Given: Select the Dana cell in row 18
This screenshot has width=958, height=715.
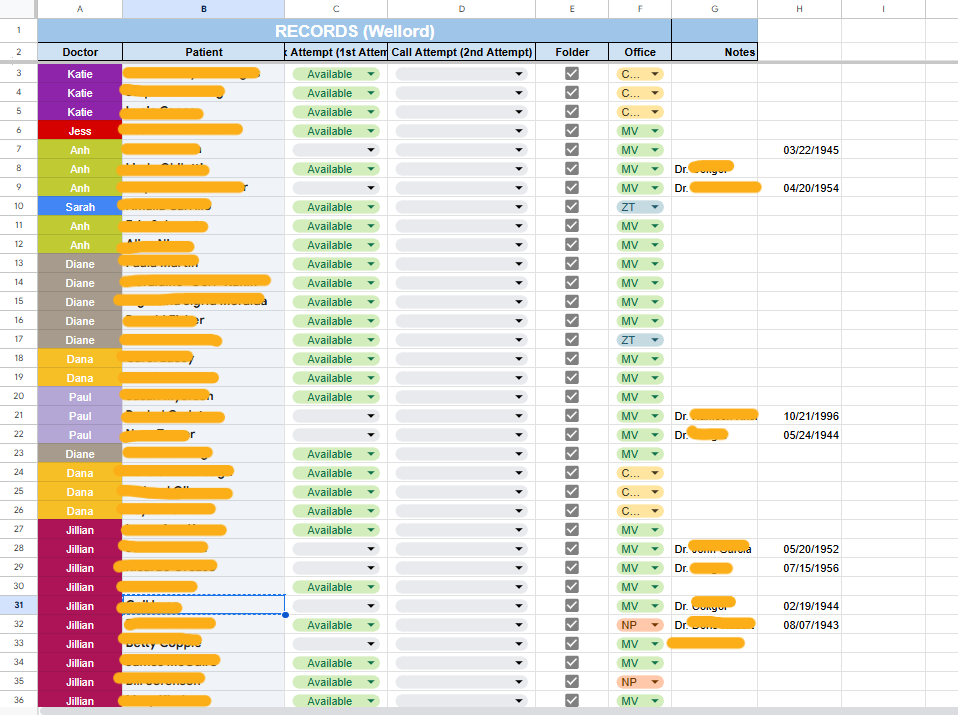Looking at the screenshot, I should coord(80,359).
